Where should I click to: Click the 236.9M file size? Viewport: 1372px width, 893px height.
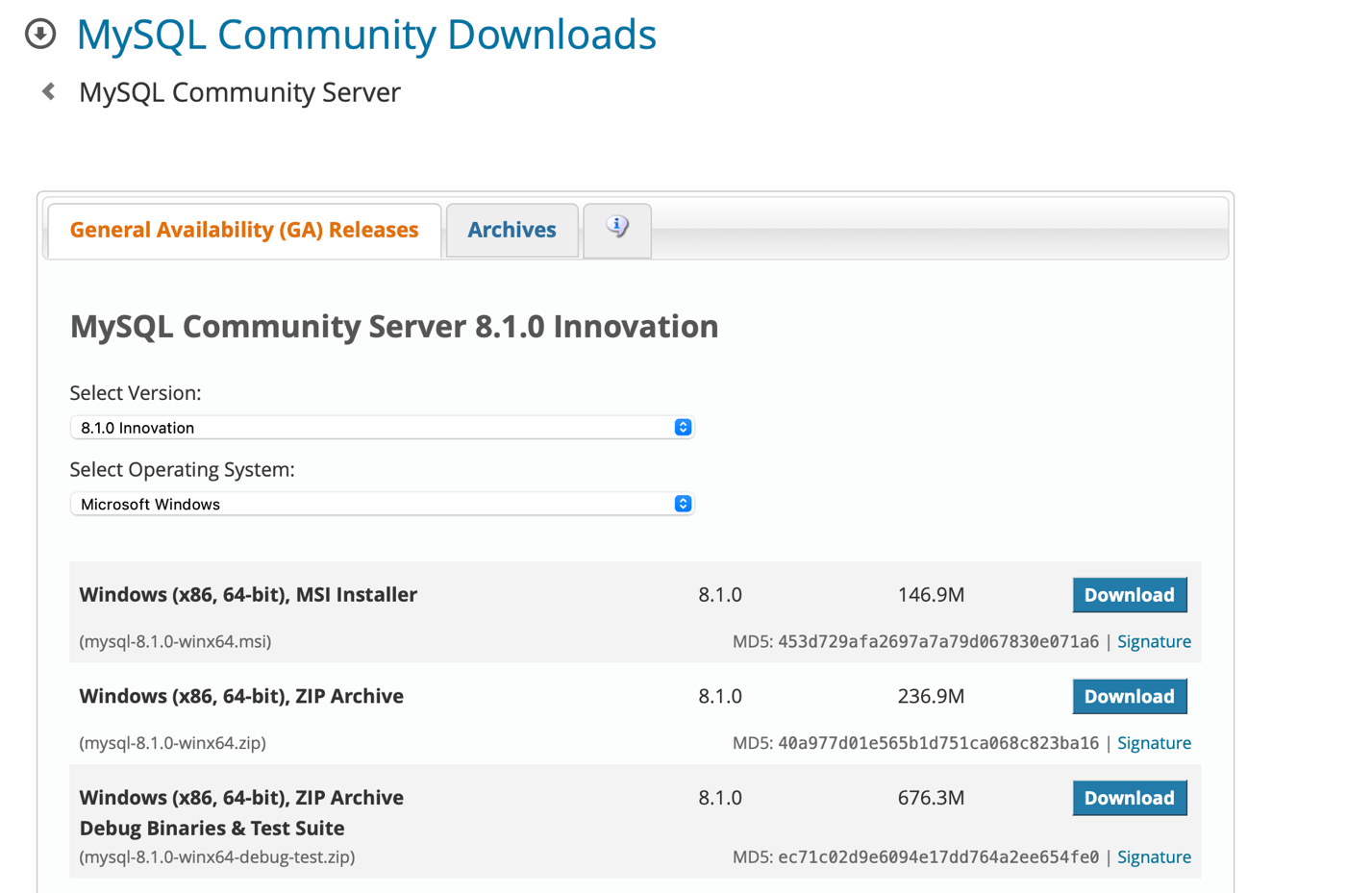click(931, 696)
